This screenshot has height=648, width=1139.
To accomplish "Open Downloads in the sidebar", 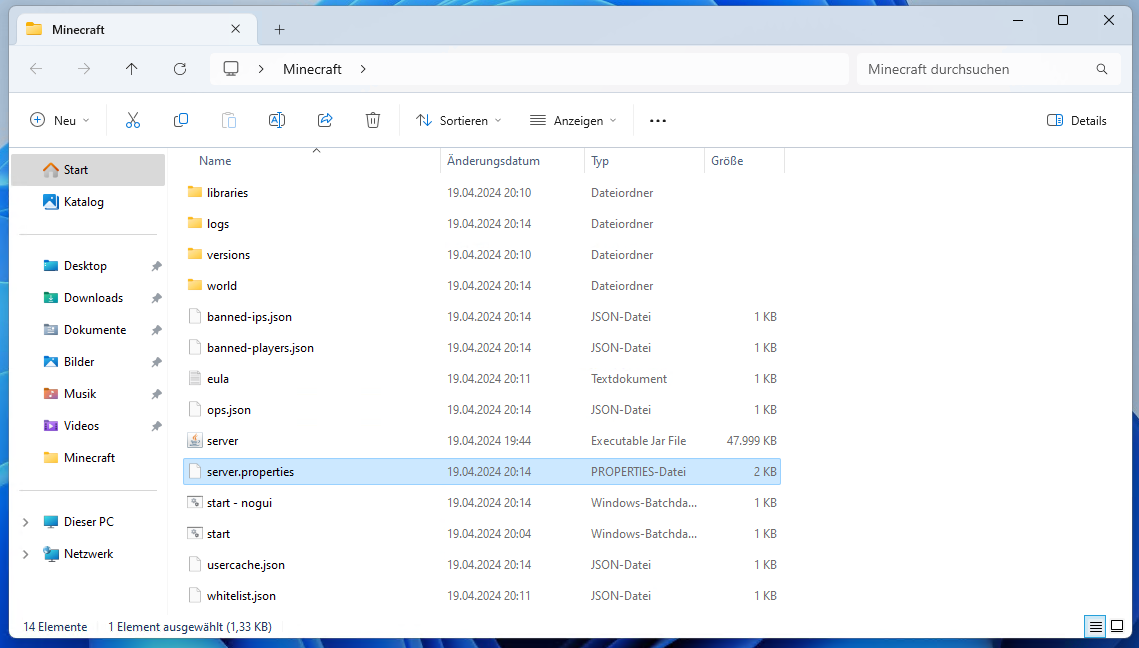I will 93,298.
